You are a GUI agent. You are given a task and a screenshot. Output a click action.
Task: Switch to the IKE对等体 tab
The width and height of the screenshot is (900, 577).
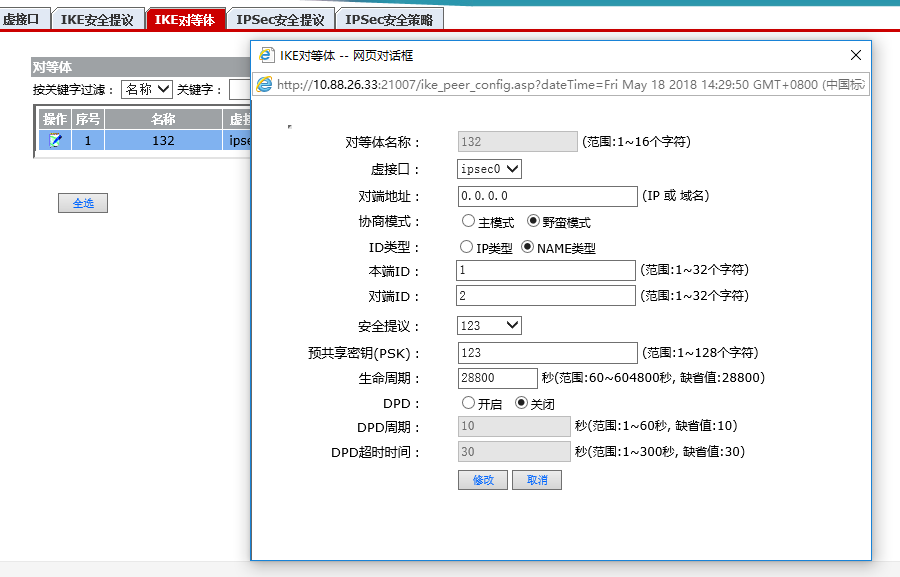[185, 20]
